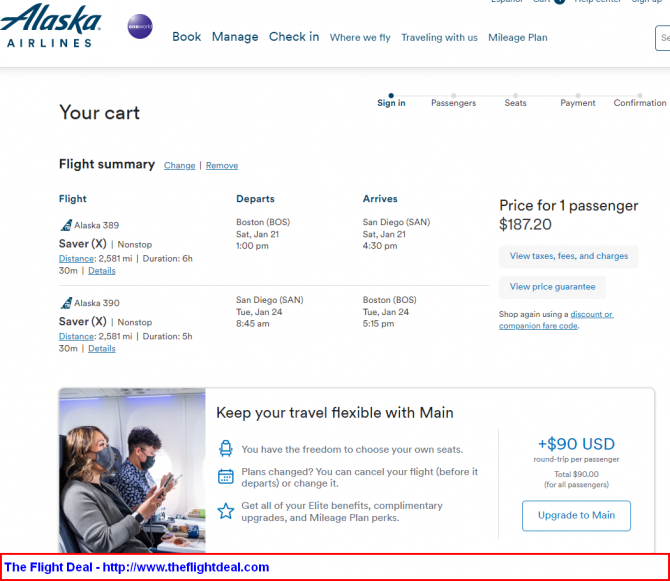Click the Alaska Airlines logo

50,26
